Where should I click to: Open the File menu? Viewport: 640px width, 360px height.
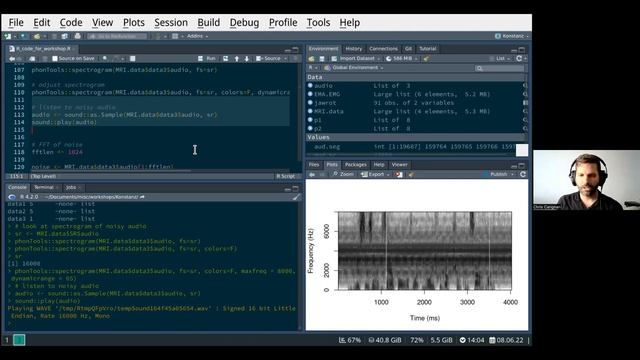[x=16, y=23]
